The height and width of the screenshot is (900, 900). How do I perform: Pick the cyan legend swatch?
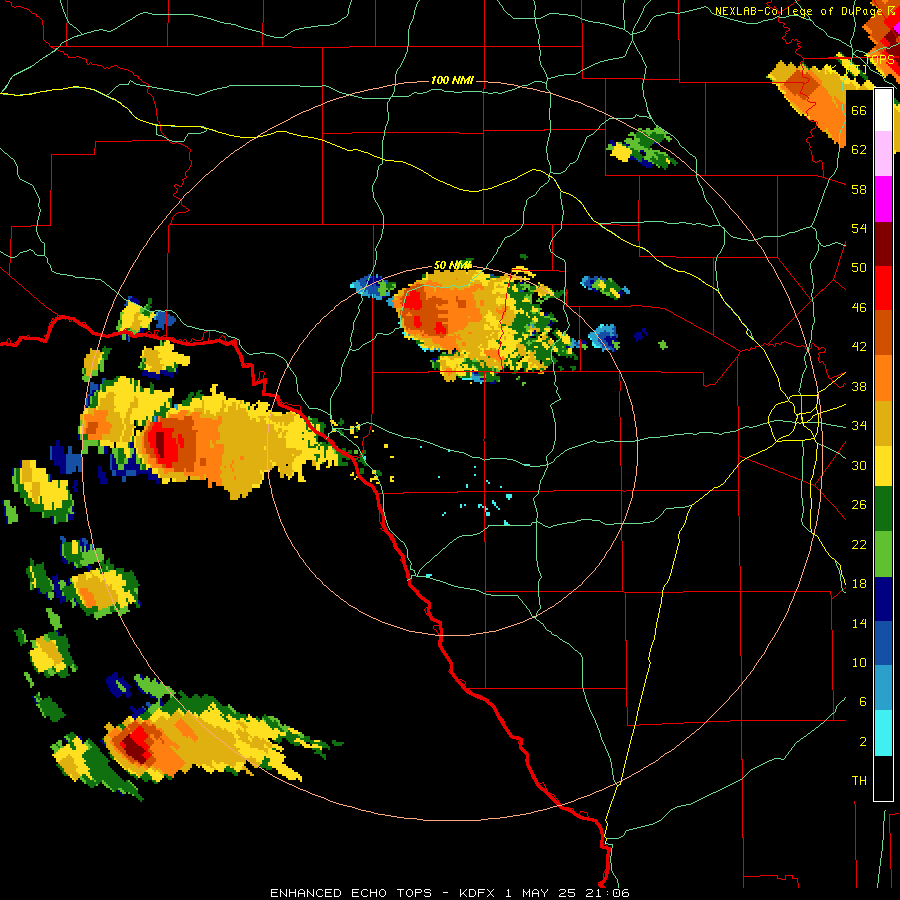point(883,733)
